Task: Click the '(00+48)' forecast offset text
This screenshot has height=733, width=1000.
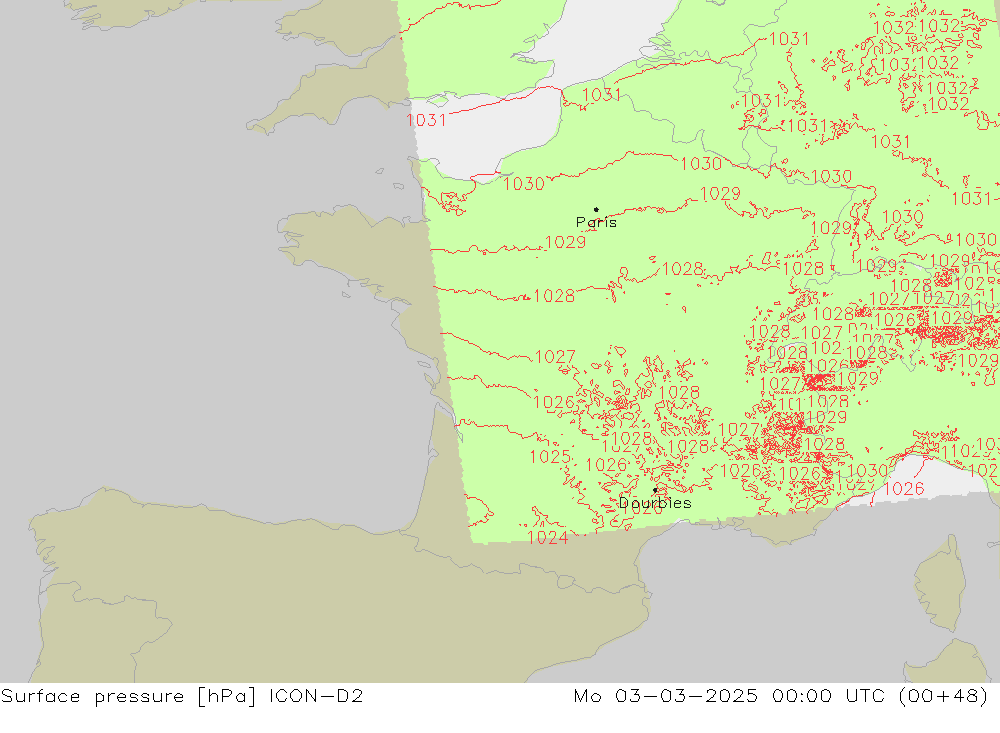Action: [x=943, y=696]
